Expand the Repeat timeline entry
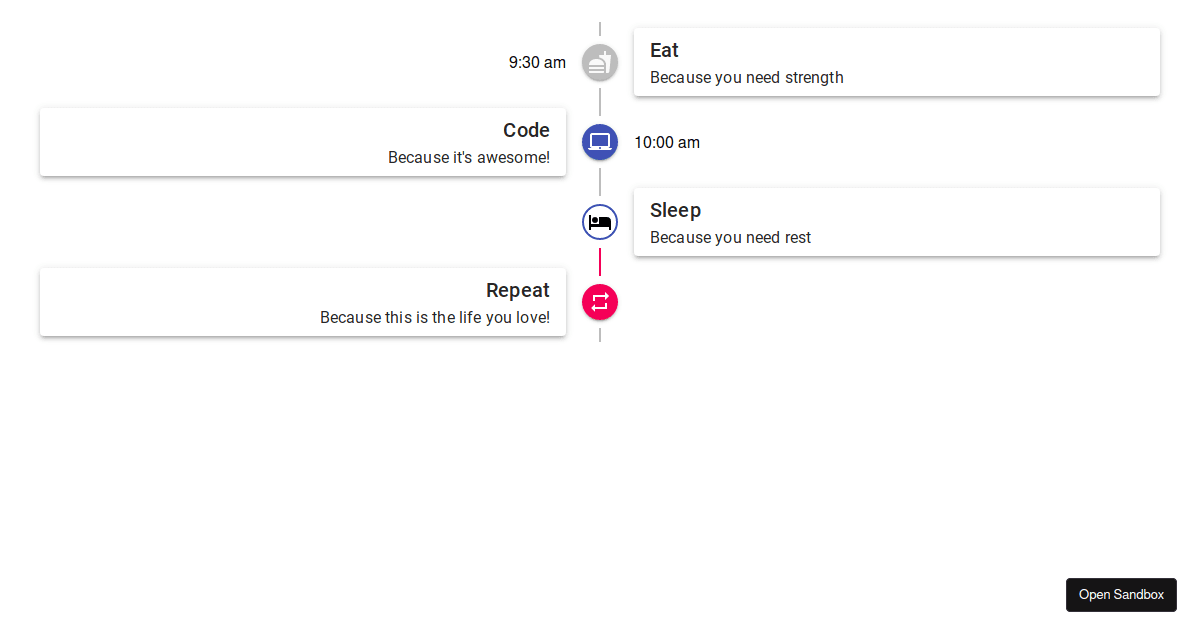Screen dimensions: 1200x630 click(x=302, y=301)
